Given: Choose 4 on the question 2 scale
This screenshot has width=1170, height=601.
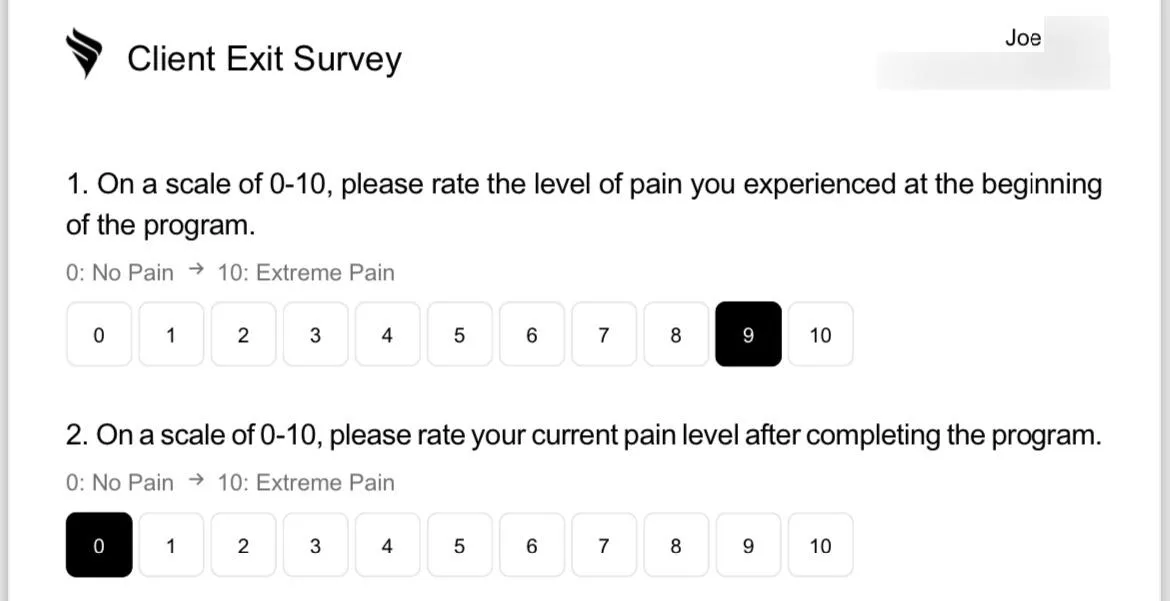Looking at the screenshot, I should click(387, 545).
